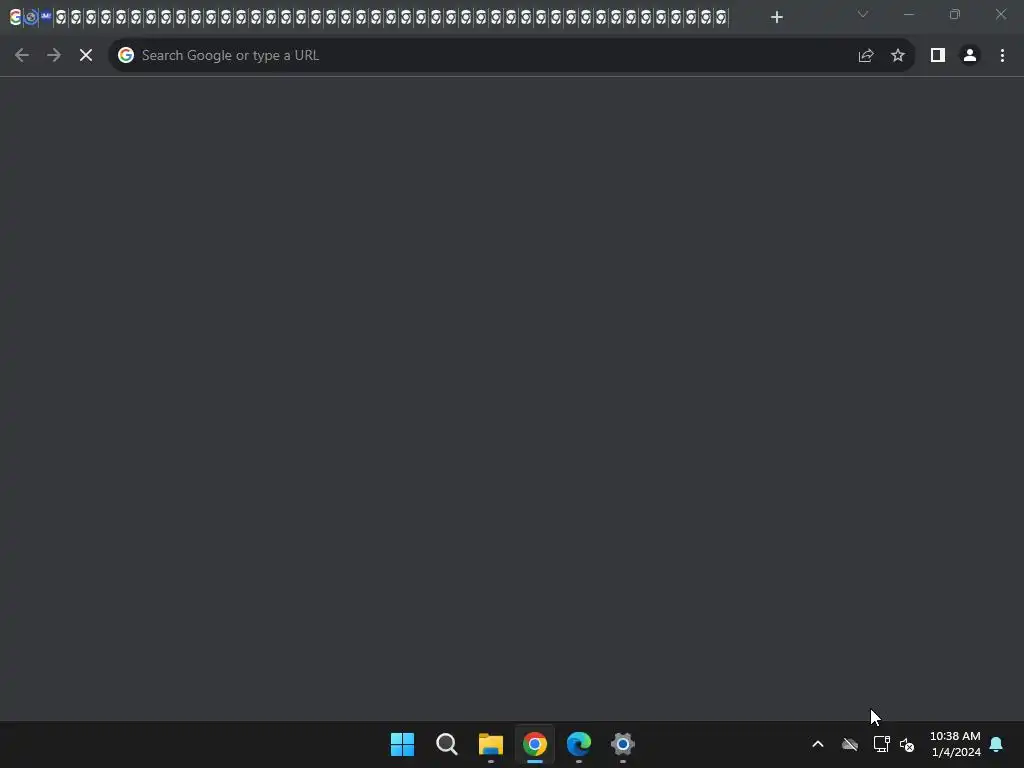Image resolution: width=1024 pixels, height=768 pixels.
Task: Open a new tab with the plus button
Action: [x=776, y=17]
